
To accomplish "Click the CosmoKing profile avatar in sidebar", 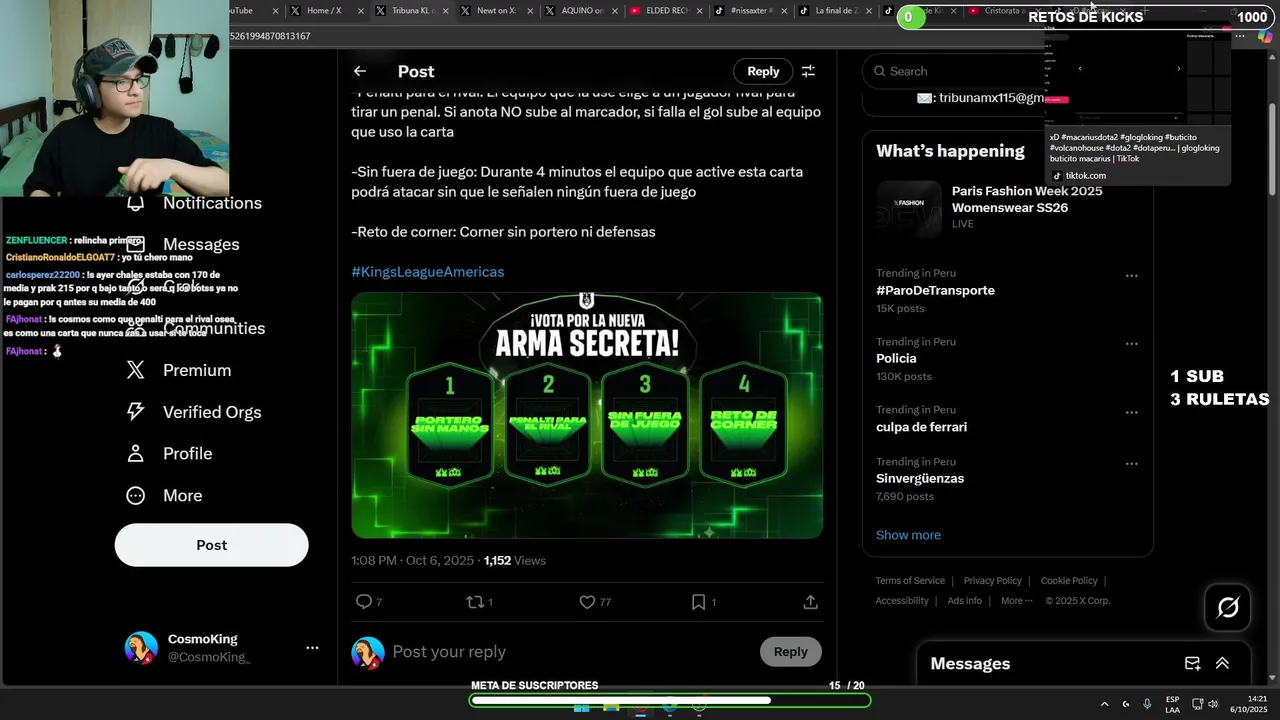I will coord(141,648).
